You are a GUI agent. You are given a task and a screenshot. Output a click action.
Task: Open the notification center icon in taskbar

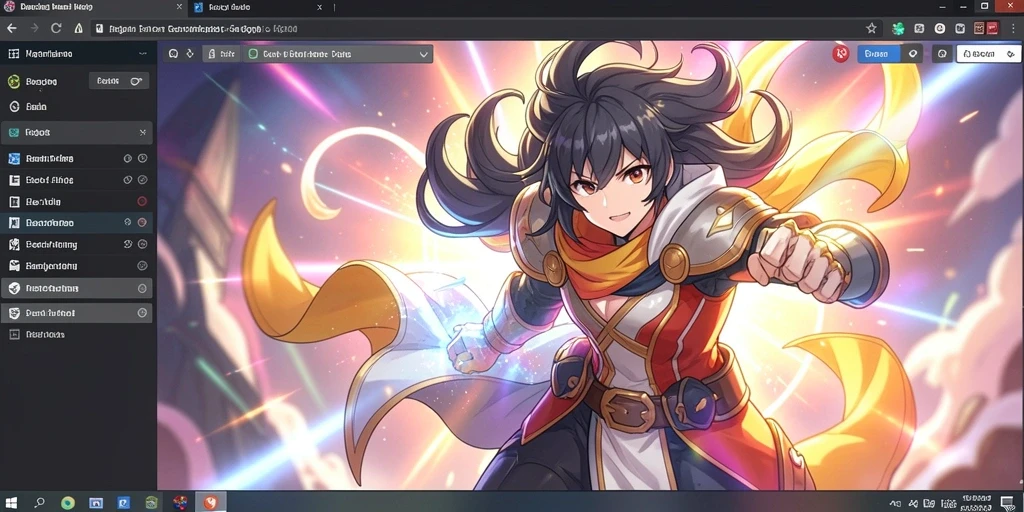[x=1007, y=502]
